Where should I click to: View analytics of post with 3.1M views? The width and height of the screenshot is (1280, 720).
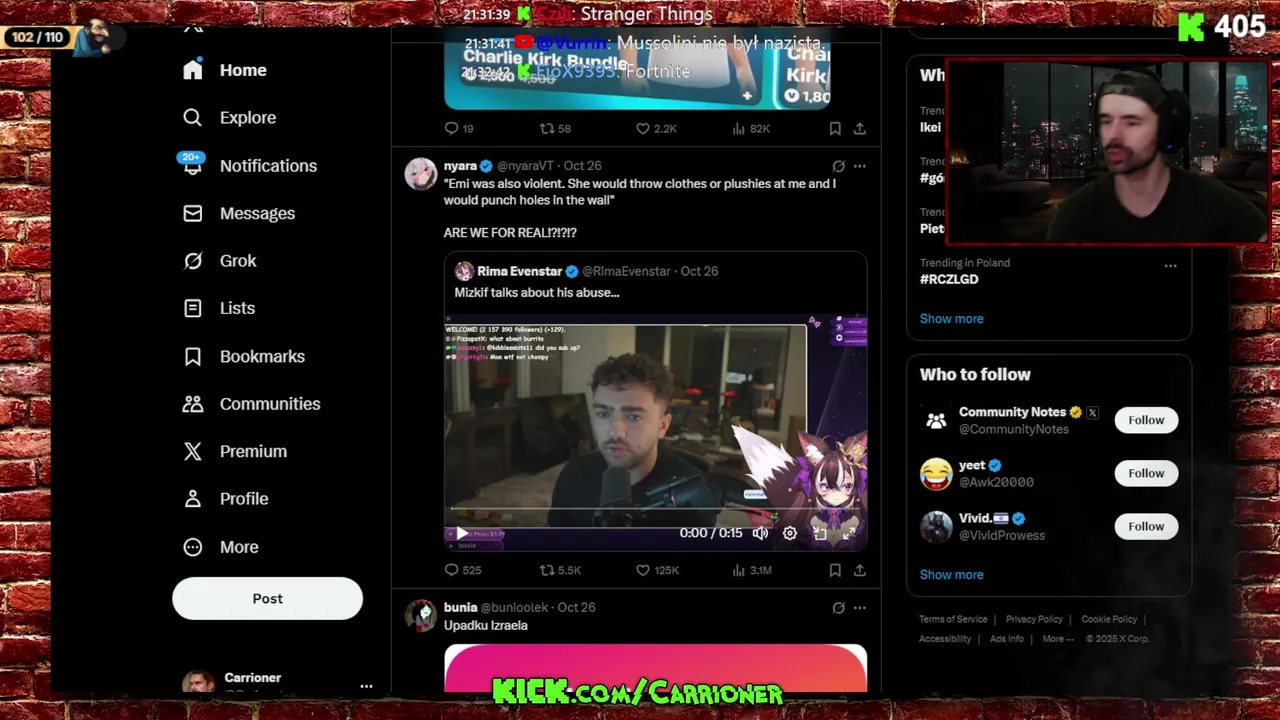tap(752, 570)
